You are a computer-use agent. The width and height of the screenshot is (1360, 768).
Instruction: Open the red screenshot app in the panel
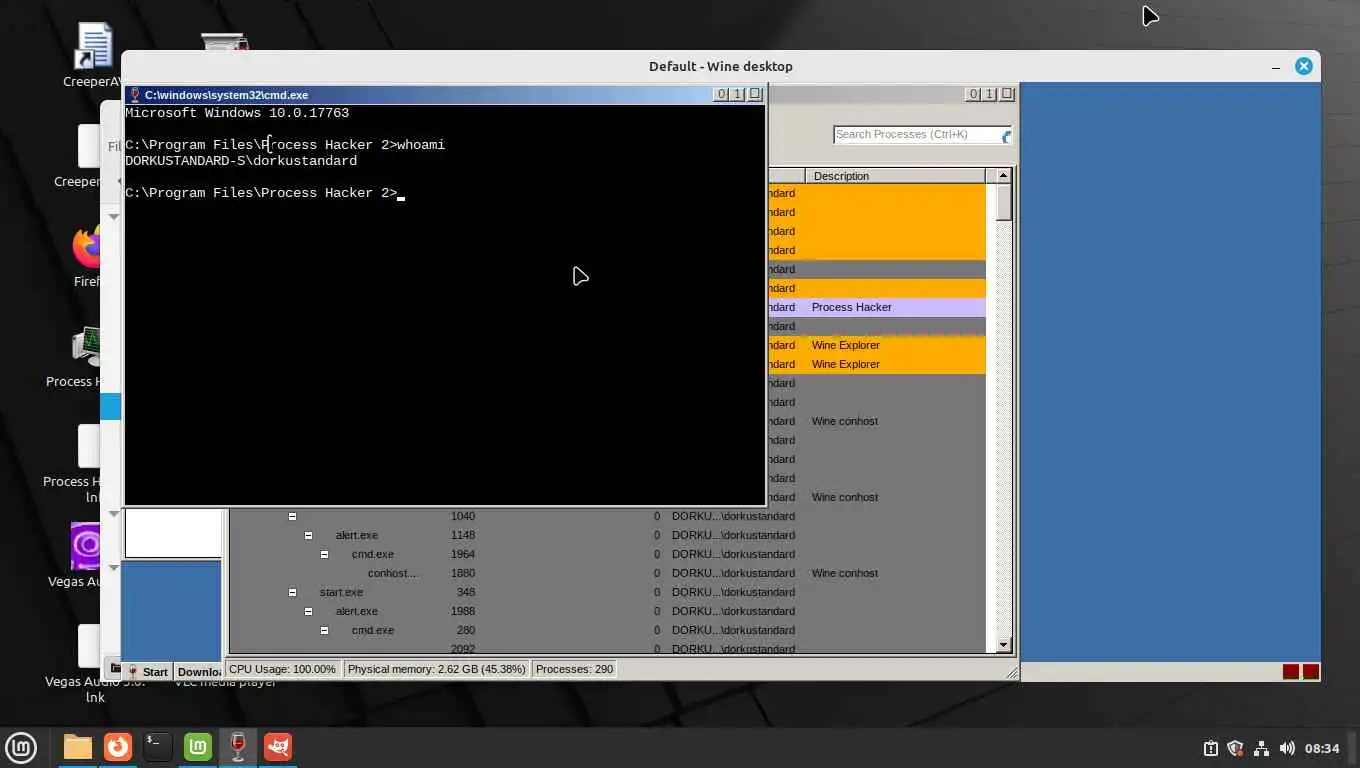pos(278,747)
